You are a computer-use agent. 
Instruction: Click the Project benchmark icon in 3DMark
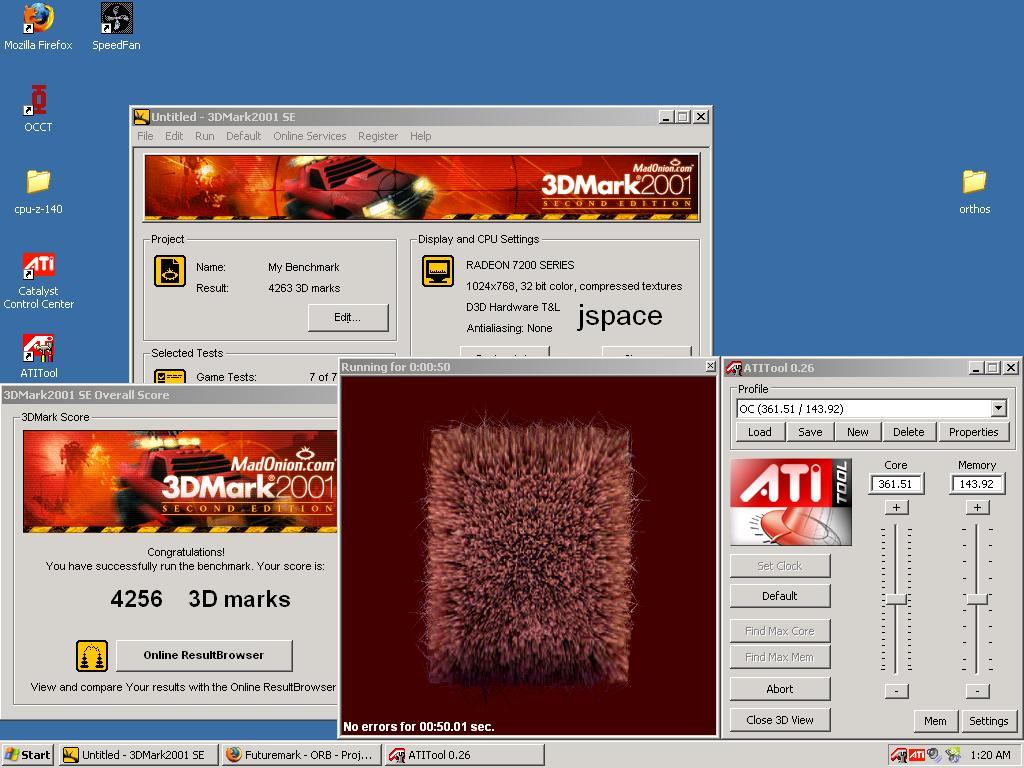point(170,271)
